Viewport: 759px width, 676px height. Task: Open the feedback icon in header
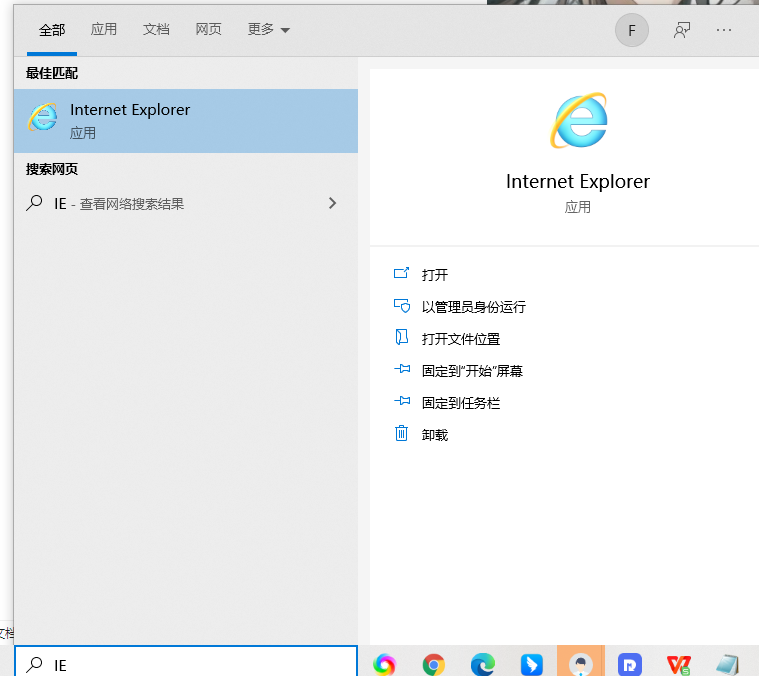tap(682, 30)
